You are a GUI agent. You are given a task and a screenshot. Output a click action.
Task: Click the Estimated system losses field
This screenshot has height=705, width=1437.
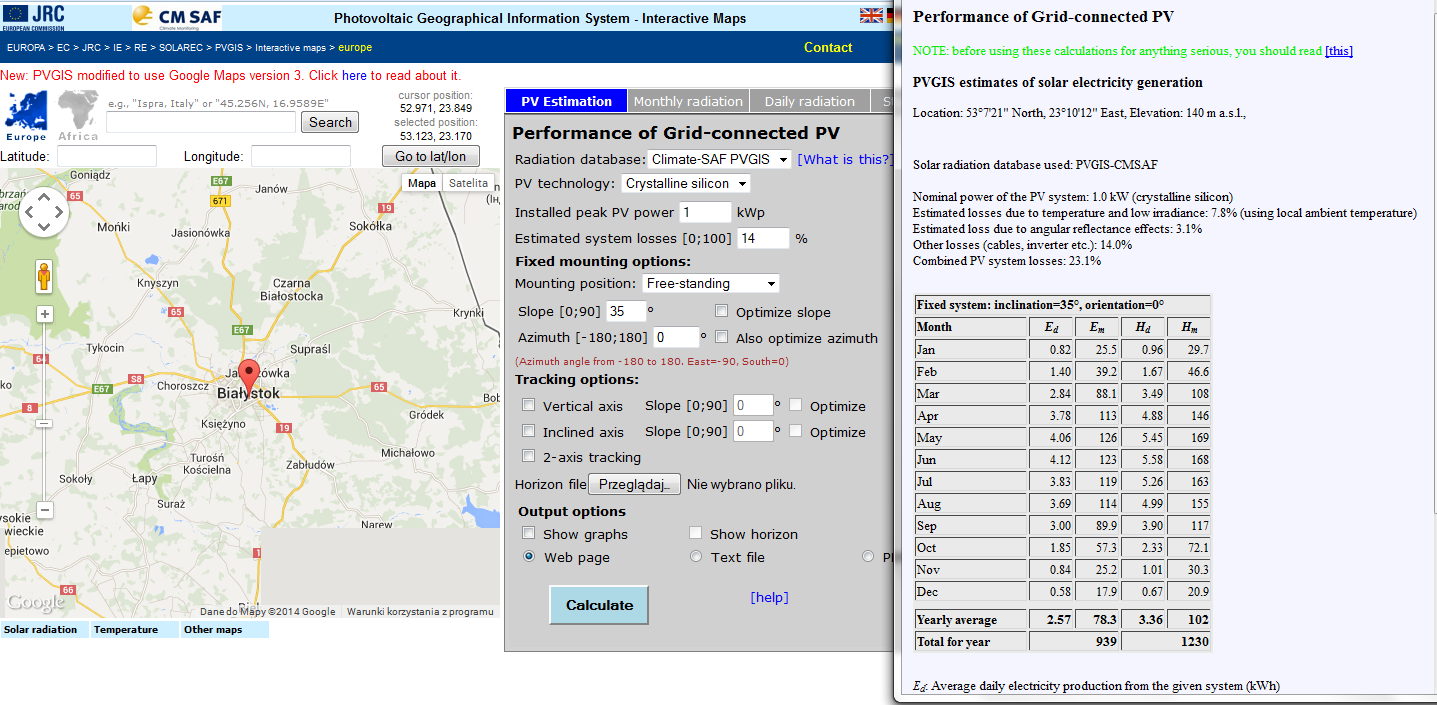pyautogui.click(x=763, y=238)
